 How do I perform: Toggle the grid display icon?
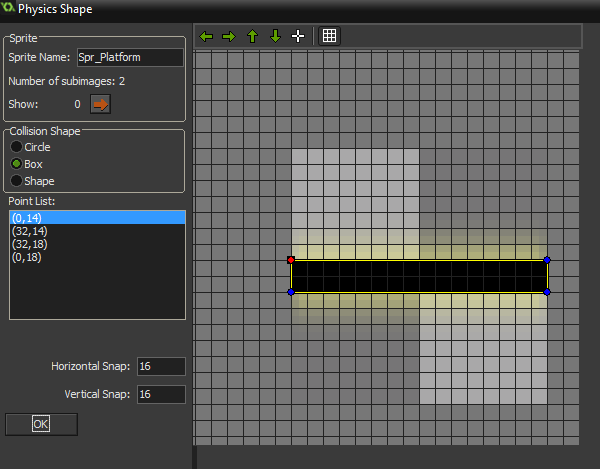click(330, 36)
